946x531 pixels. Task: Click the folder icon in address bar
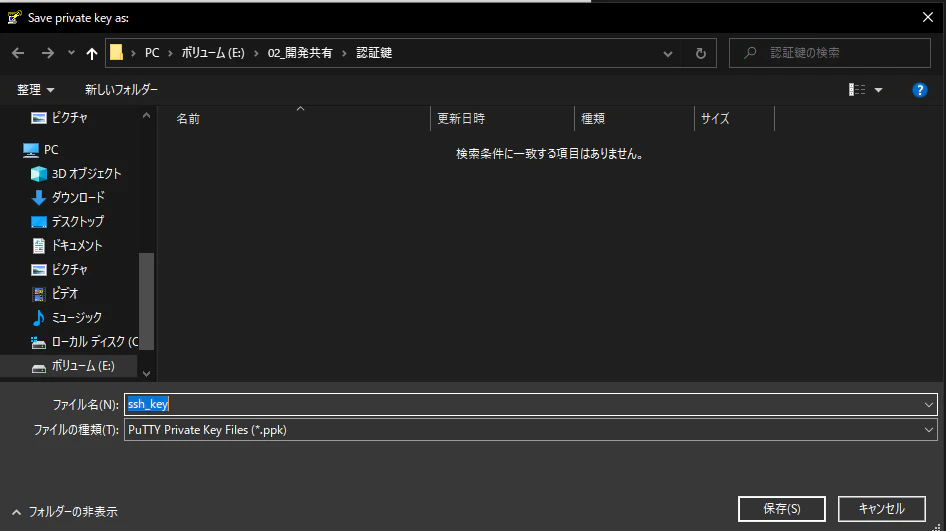pos(116,52)
